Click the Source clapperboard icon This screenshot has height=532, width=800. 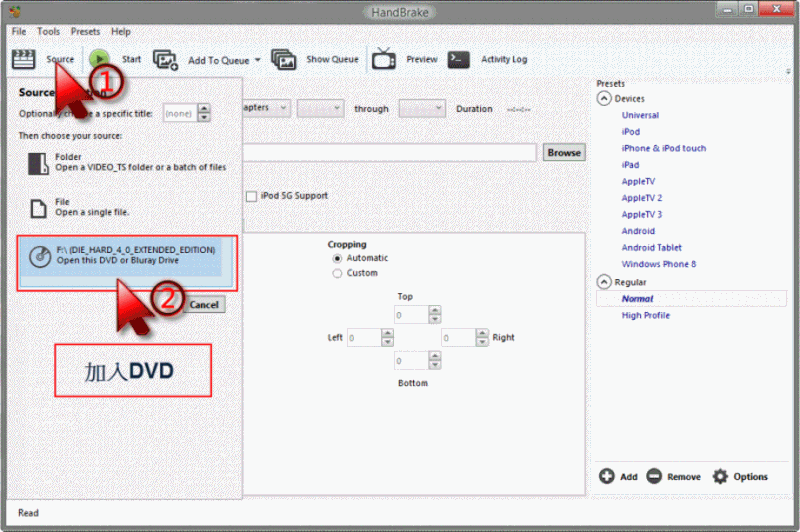pyautogui.click(x=23, y=59)
